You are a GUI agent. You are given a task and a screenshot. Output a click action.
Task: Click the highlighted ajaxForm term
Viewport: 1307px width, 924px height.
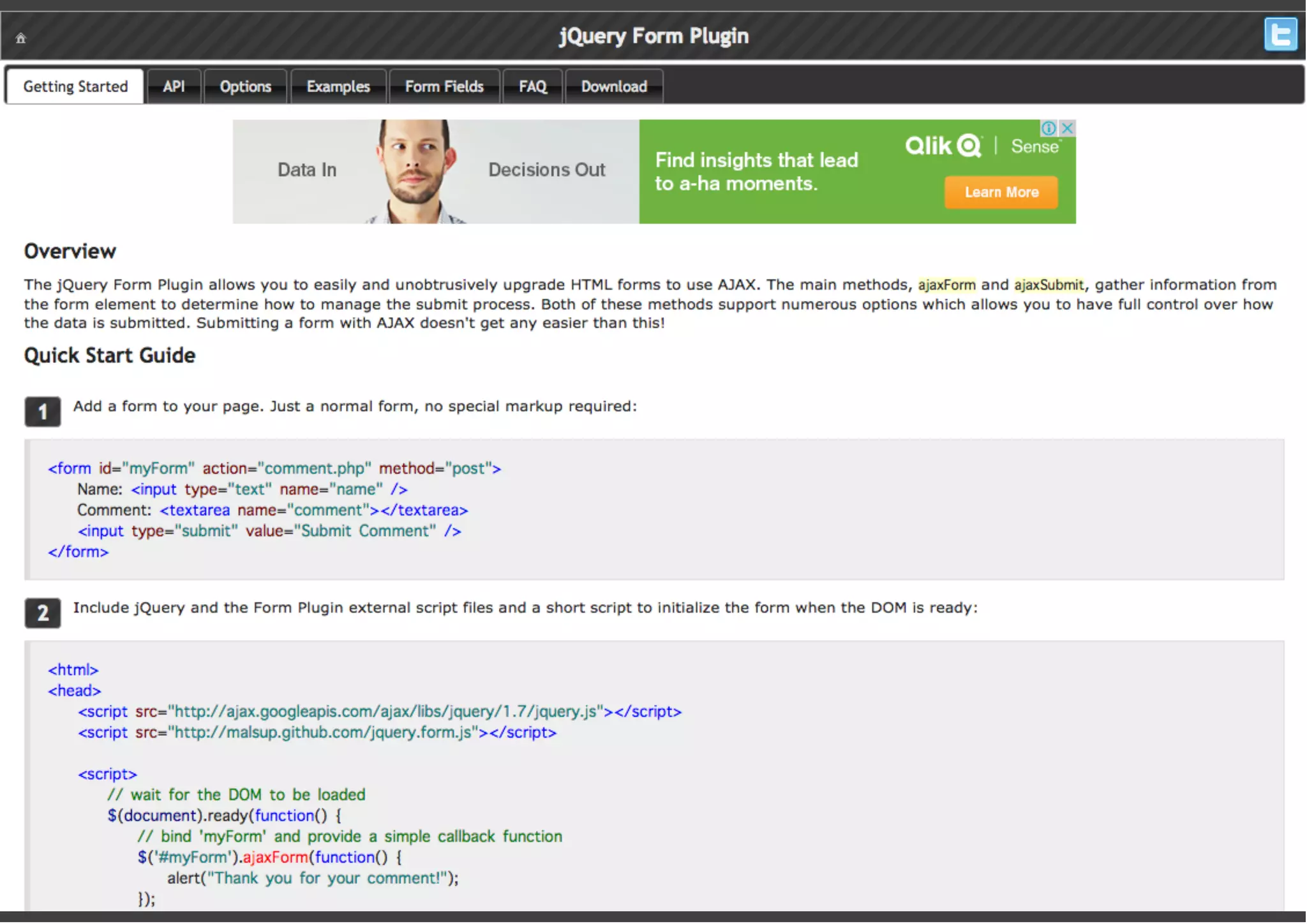946,285
